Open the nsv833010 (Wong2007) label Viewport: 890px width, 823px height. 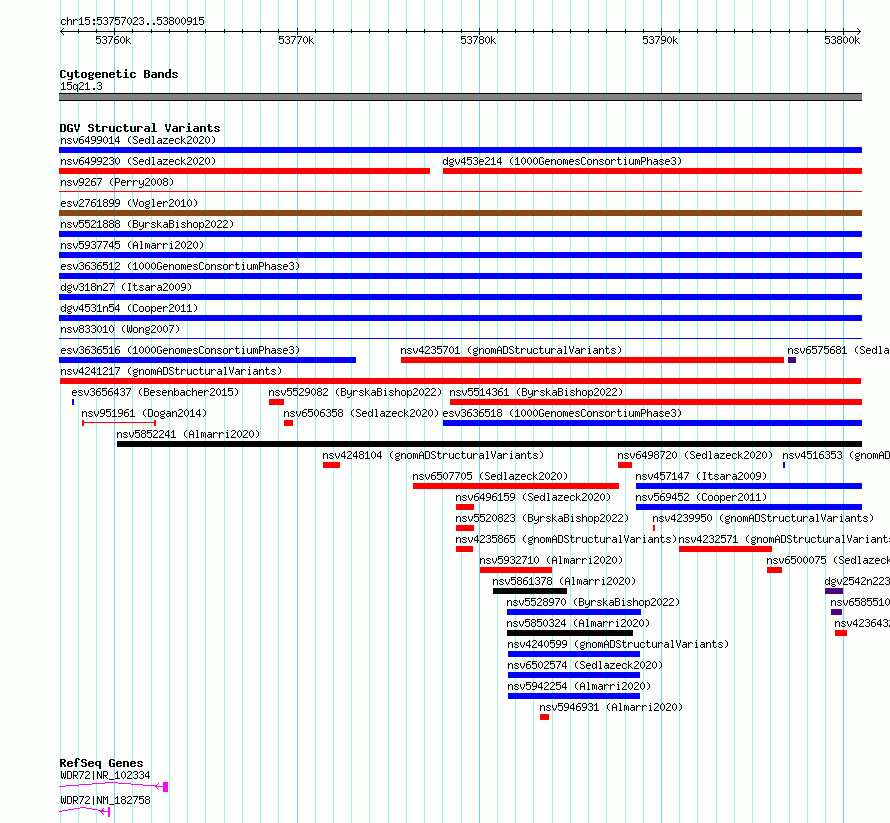[x=120, y=329]
